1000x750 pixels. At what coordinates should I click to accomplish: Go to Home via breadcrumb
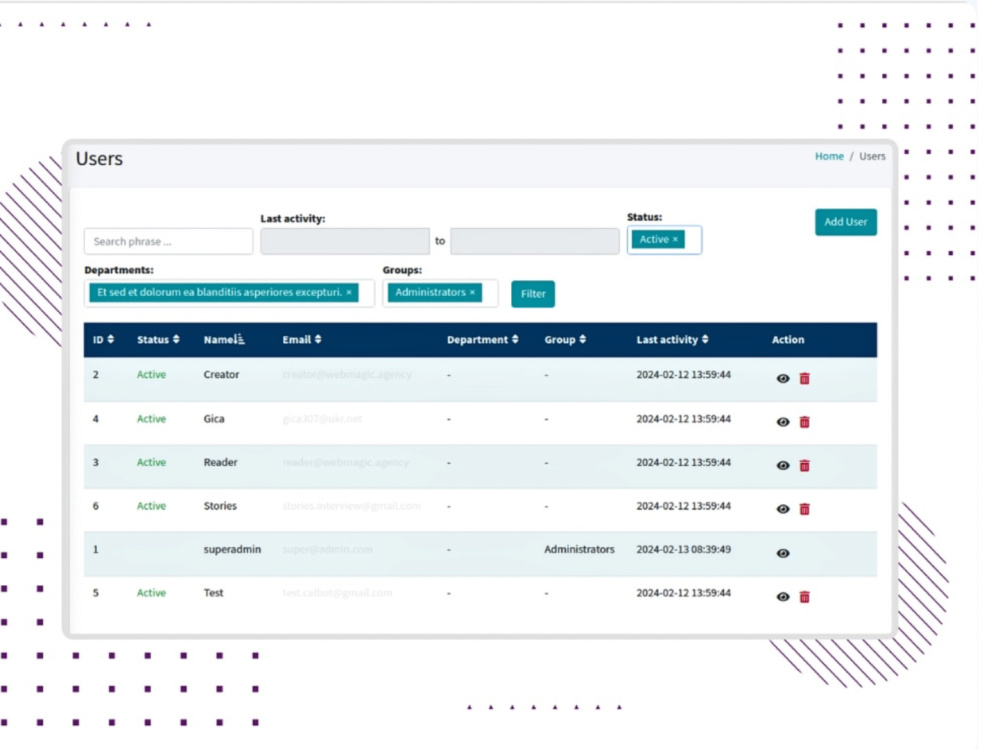point(829,156)
